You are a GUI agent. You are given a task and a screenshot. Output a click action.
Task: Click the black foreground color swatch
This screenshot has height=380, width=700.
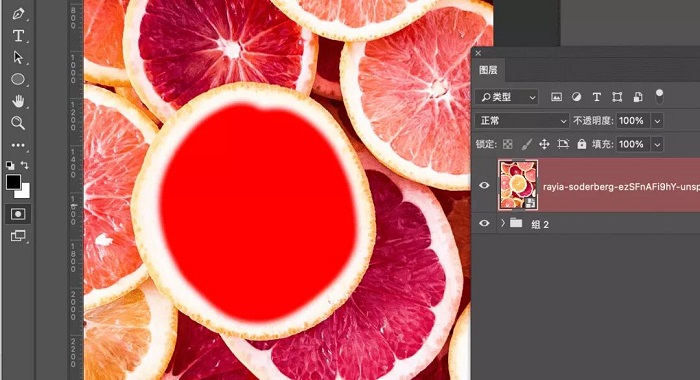[13, 182]
